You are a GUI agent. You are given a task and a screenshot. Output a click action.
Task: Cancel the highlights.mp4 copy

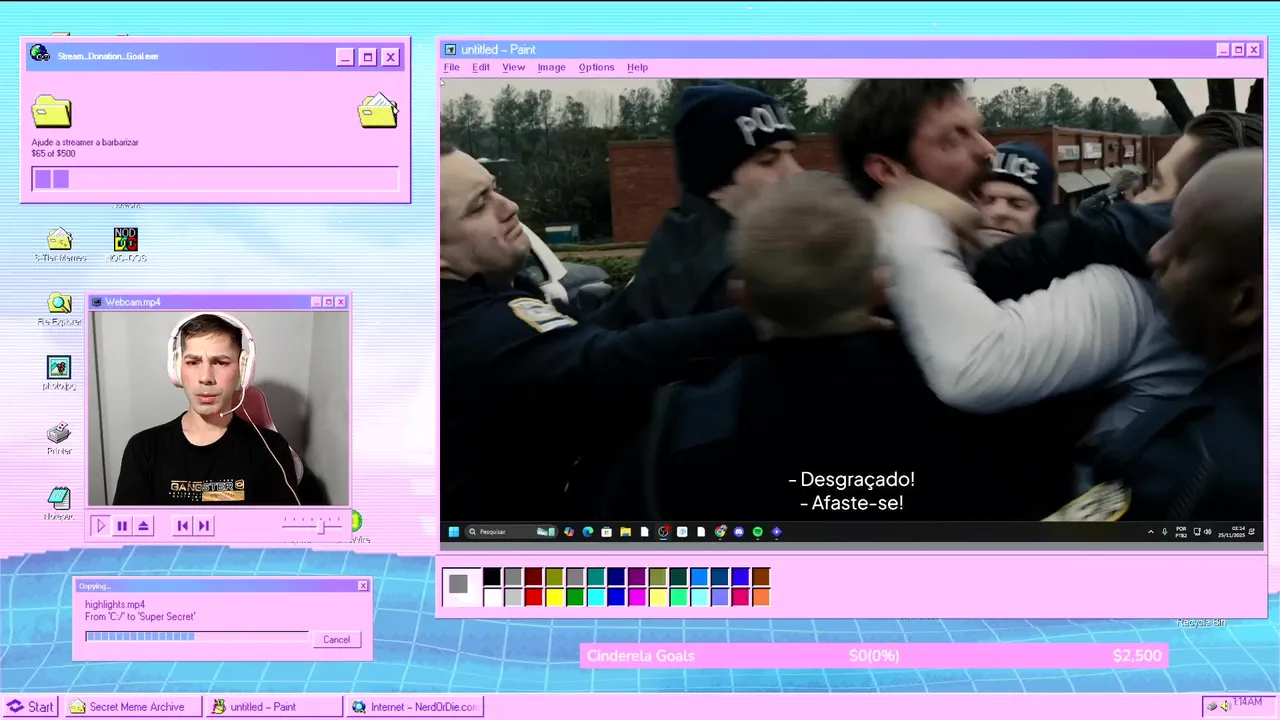coord(336,640)
